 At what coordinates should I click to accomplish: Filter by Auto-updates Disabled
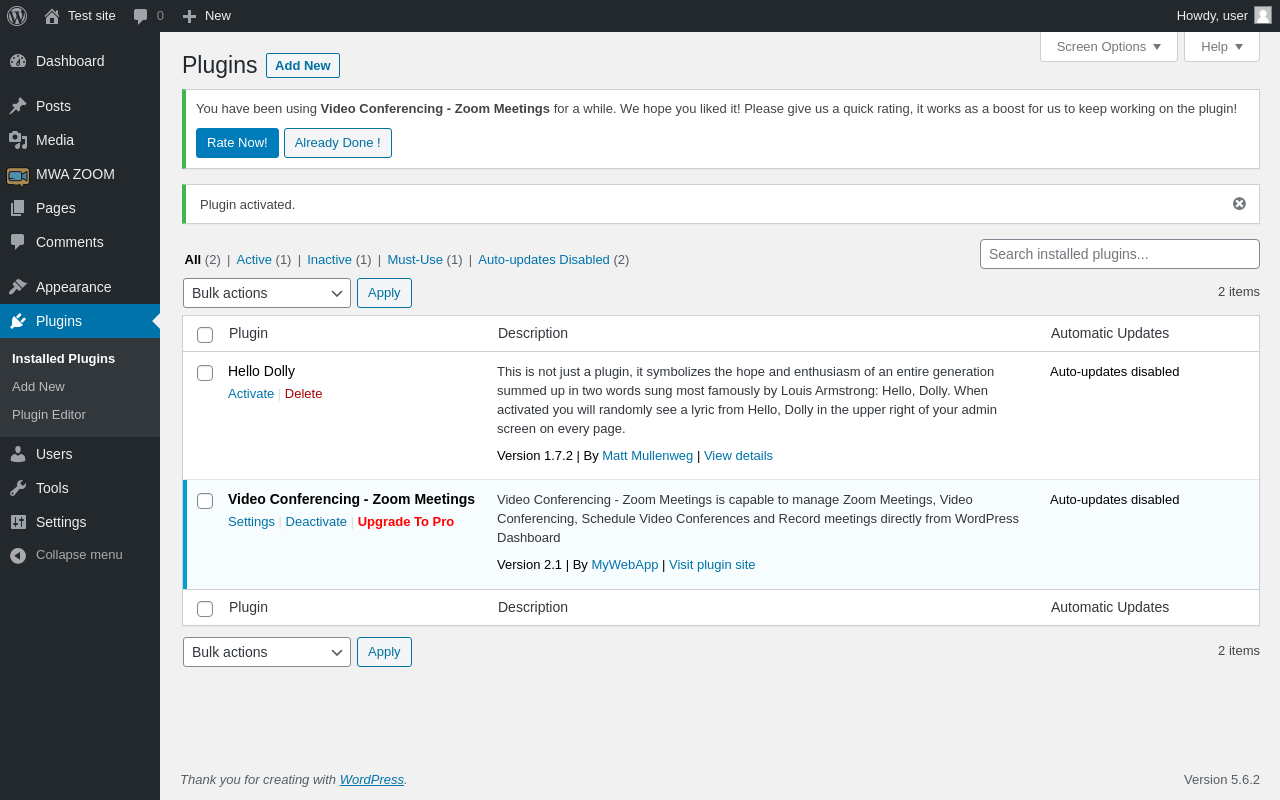tap(544, 260)
